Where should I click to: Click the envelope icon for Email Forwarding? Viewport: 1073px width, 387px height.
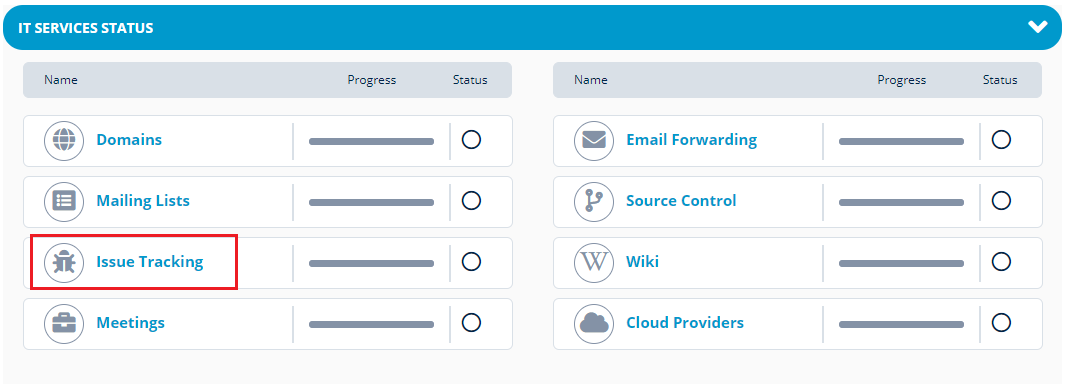594,141
